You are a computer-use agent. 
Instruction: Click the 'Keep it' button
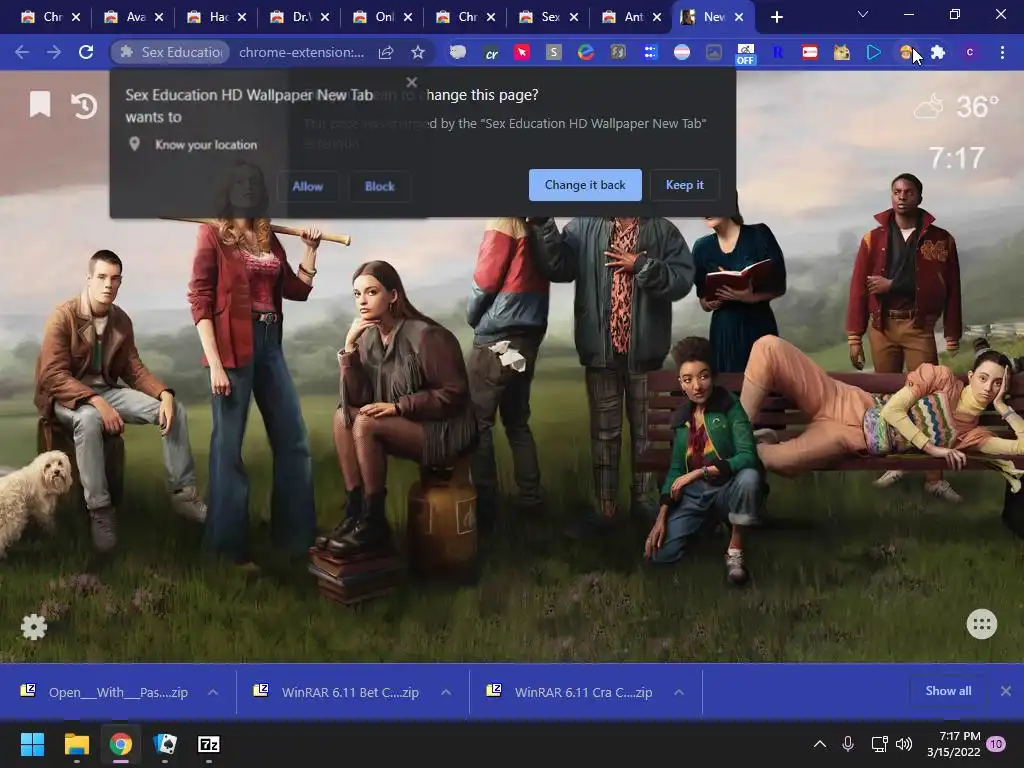point(684,185)
